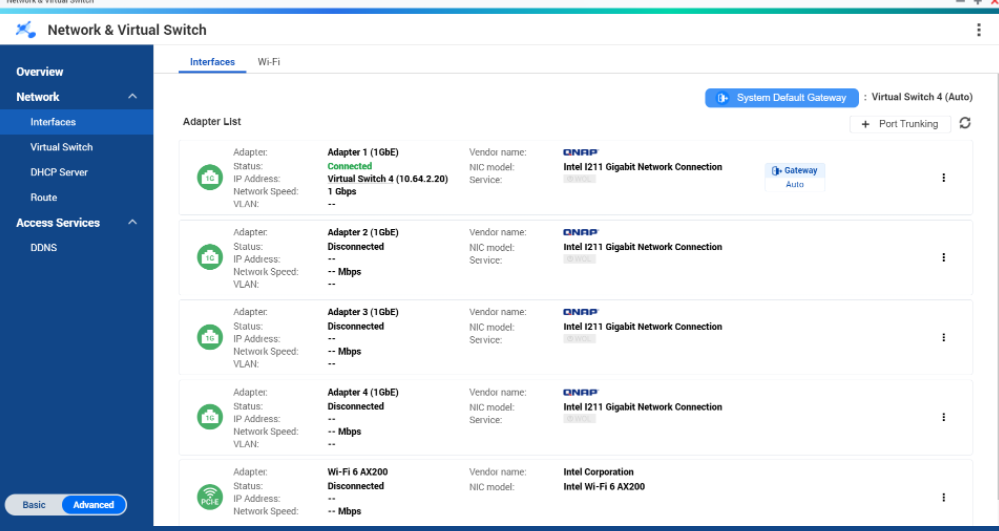Click the Adapter 3 (1GbE) name
The height and width of the screenshot is (531, 999).
click(x=363, y=312)
